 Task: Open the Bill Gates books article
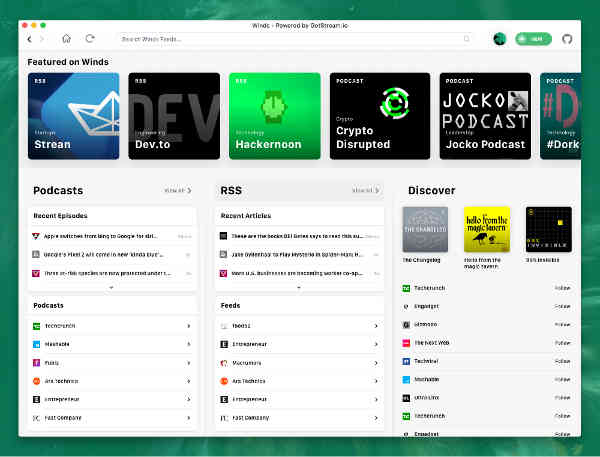300,236
